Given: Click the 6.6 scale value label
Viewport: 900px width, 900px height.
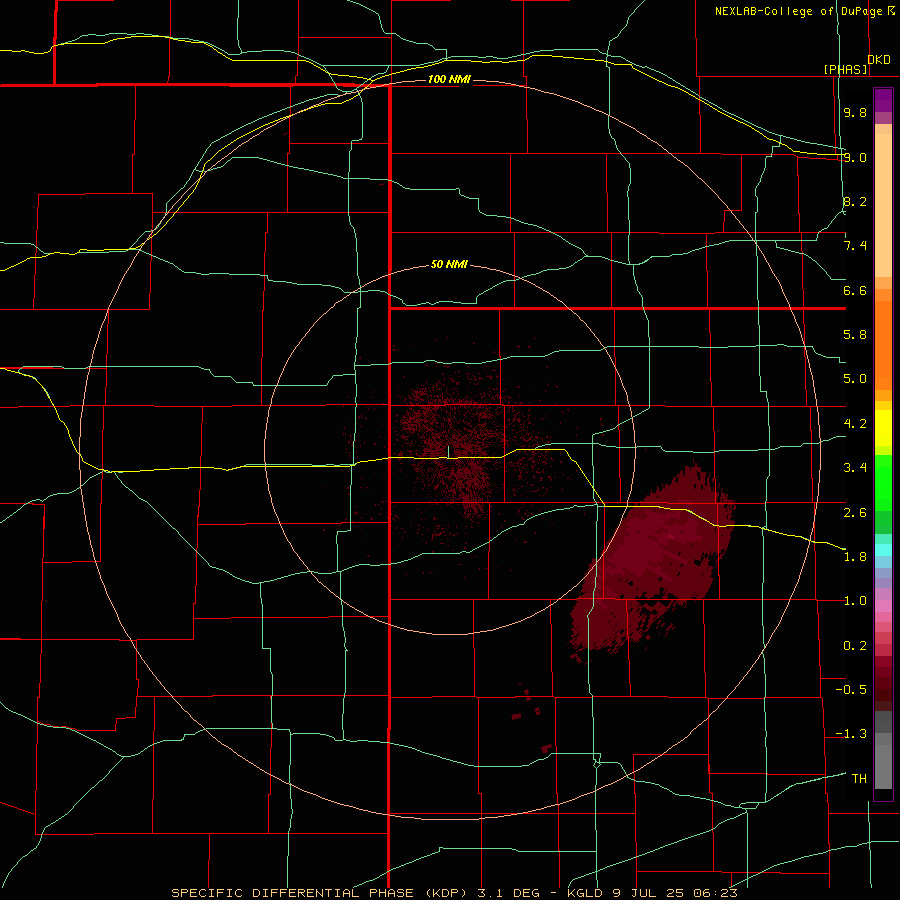Looking at the screenshot, I should pyautogui.click(x=855, y=290).
